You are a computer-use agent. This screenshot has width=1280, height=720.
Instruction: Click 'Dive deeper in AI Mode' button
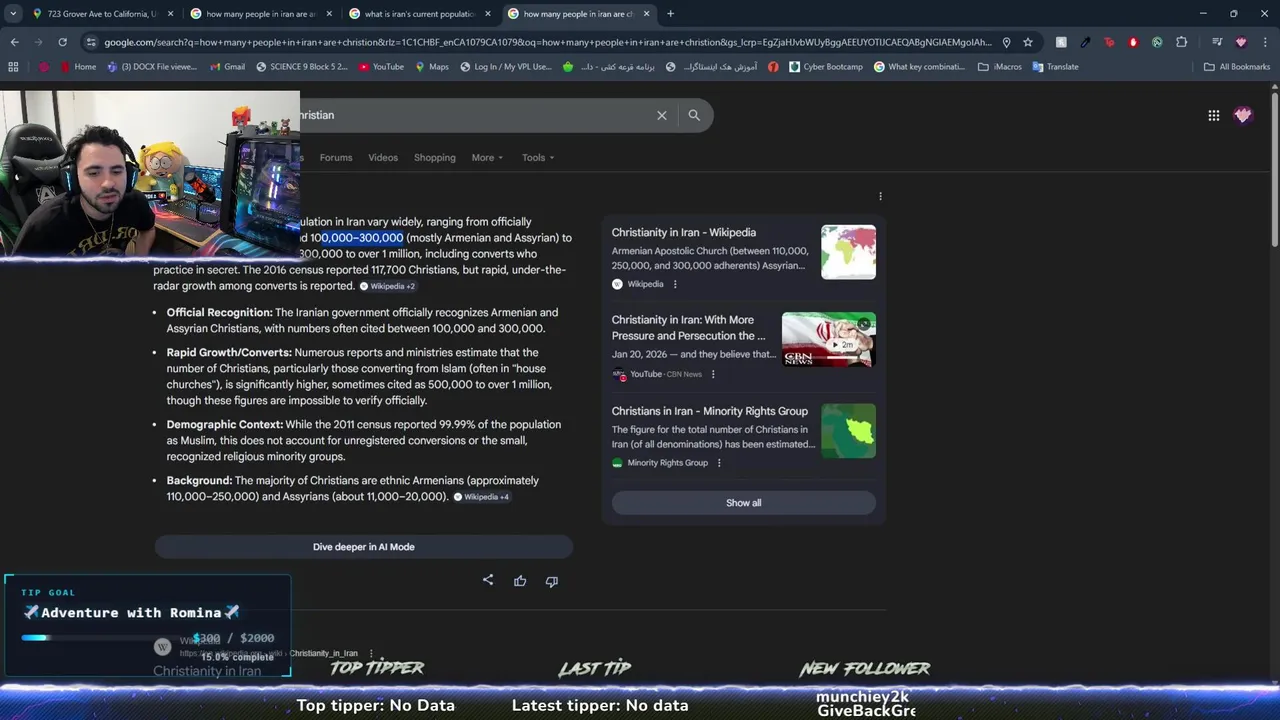click(x=363, y=547)
